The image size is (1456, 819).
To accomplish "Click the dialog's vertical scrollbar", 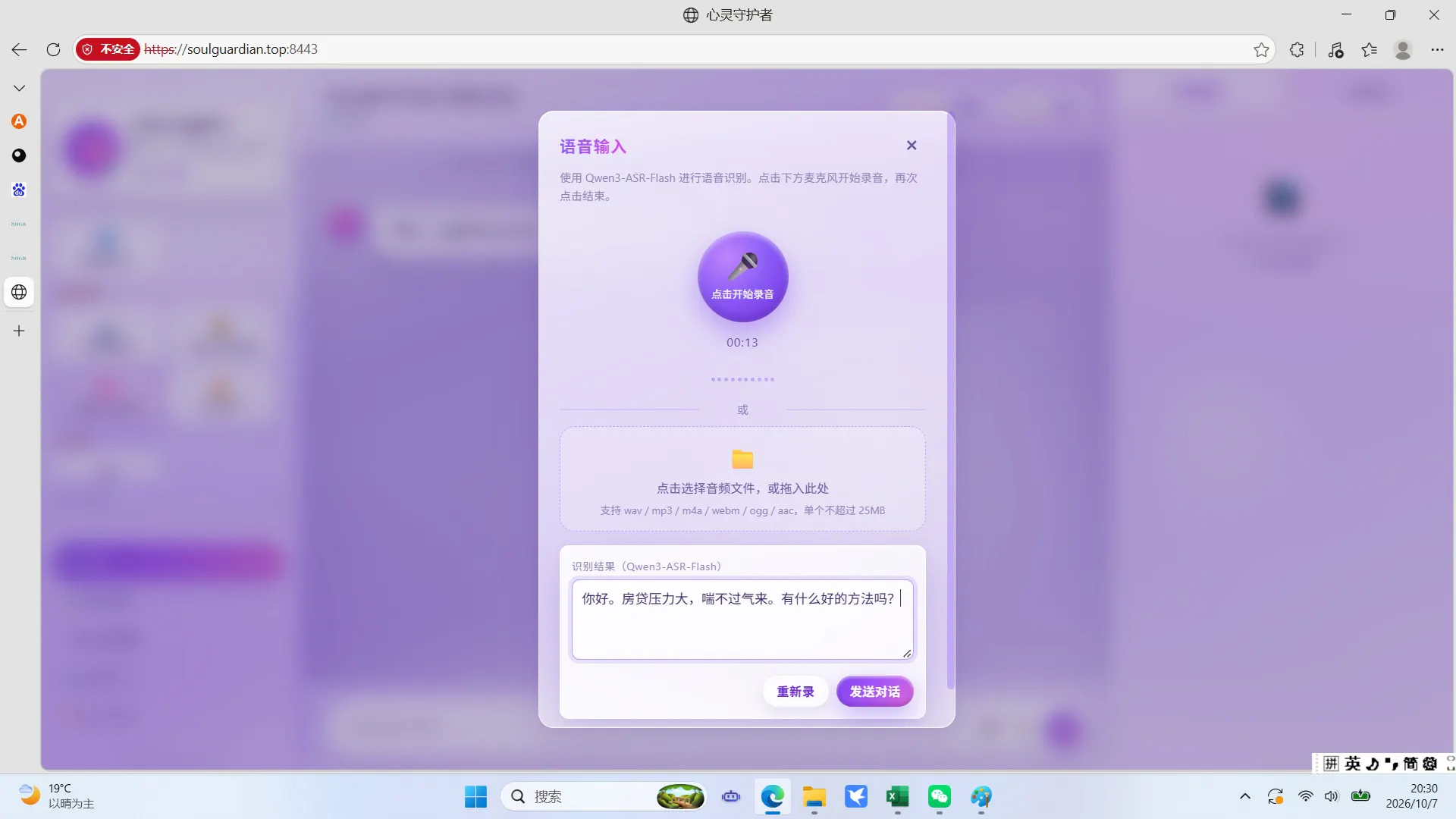I will pos(951,402).
